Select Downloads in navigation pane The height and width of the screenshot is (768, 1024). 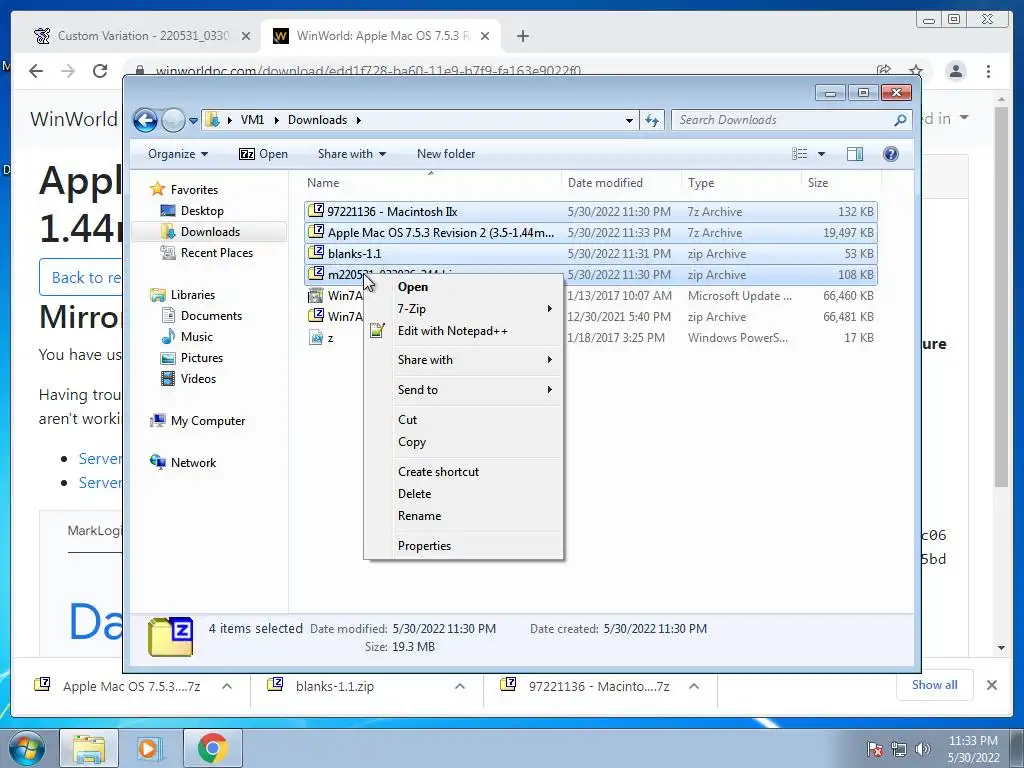(210, 232)
